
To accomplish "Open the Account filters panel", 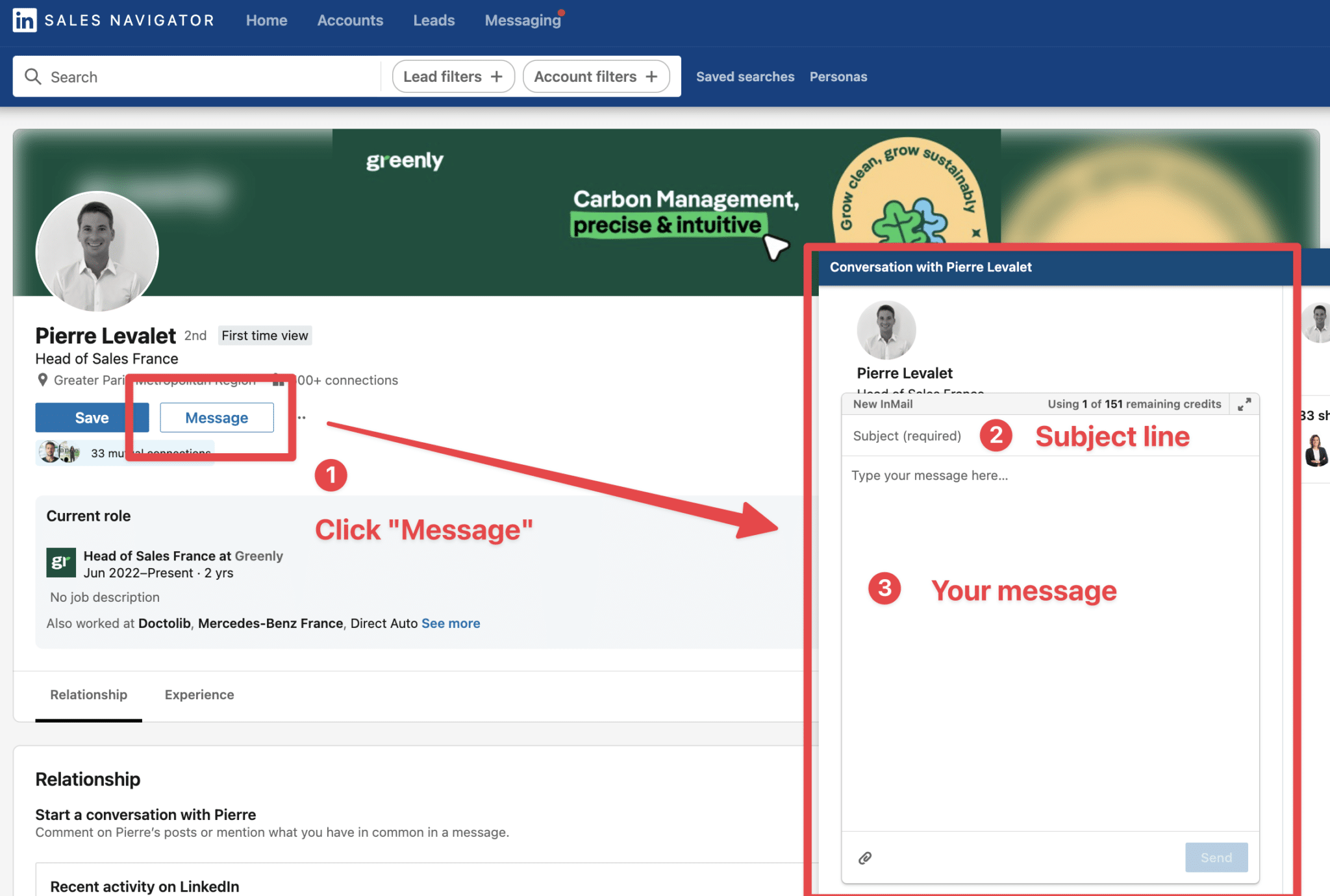I will pyautogui.click(x=596, y=76).
